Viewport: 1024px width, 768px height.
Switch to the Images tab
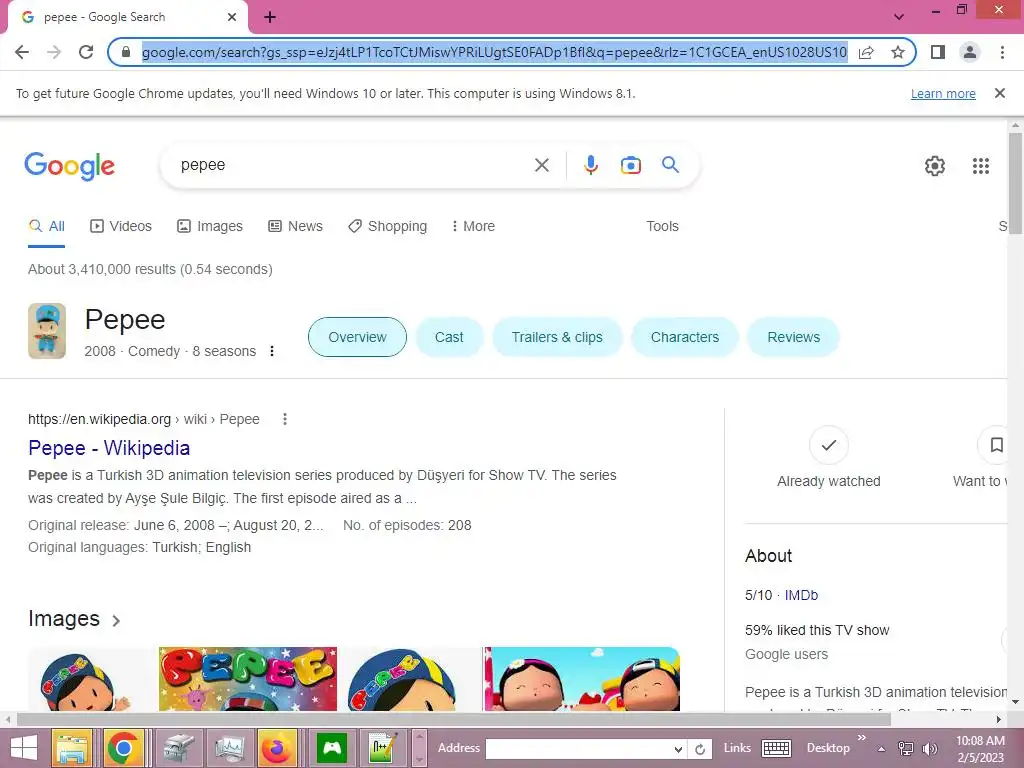tap(210, 227)
